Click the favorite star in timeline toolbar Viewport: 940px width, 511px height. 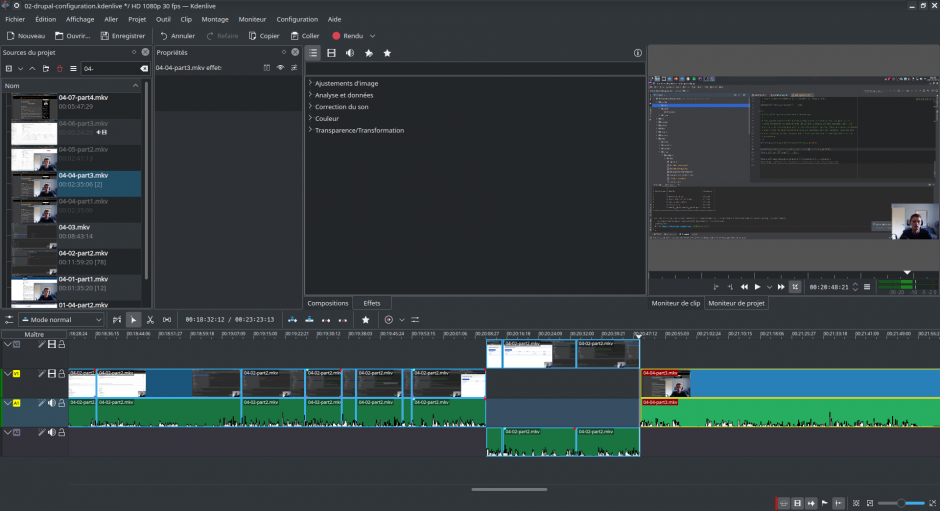[366, 320]
